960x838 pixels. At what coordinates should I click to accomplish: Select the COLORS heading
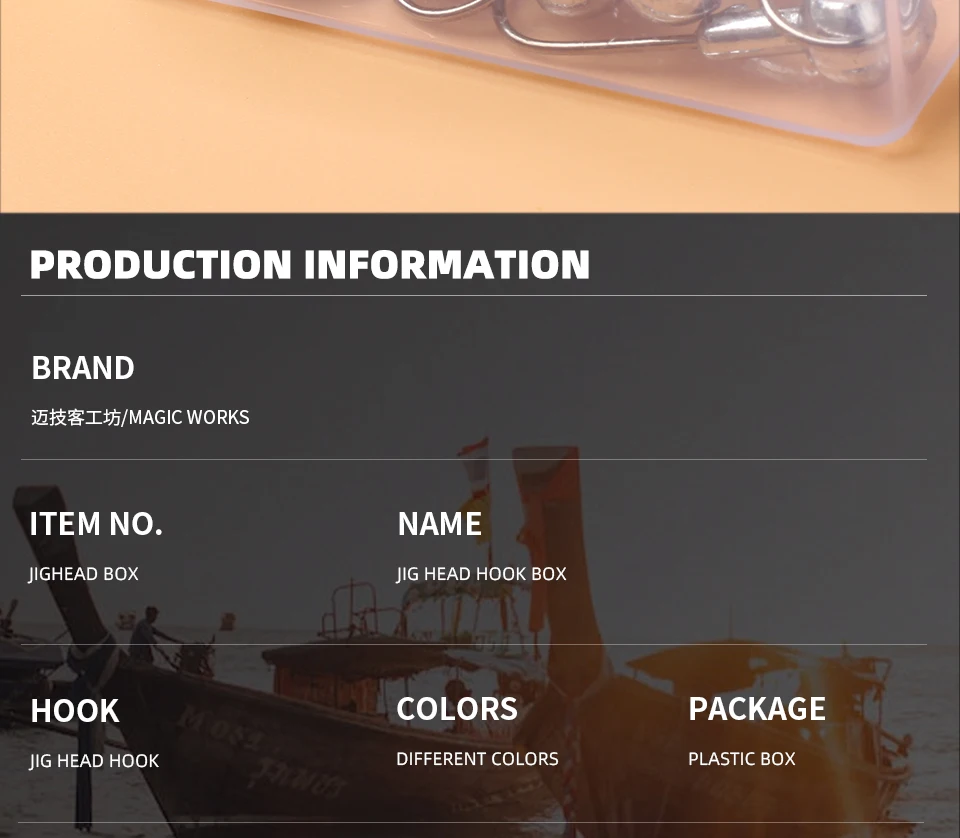click(x=457, y=709)
